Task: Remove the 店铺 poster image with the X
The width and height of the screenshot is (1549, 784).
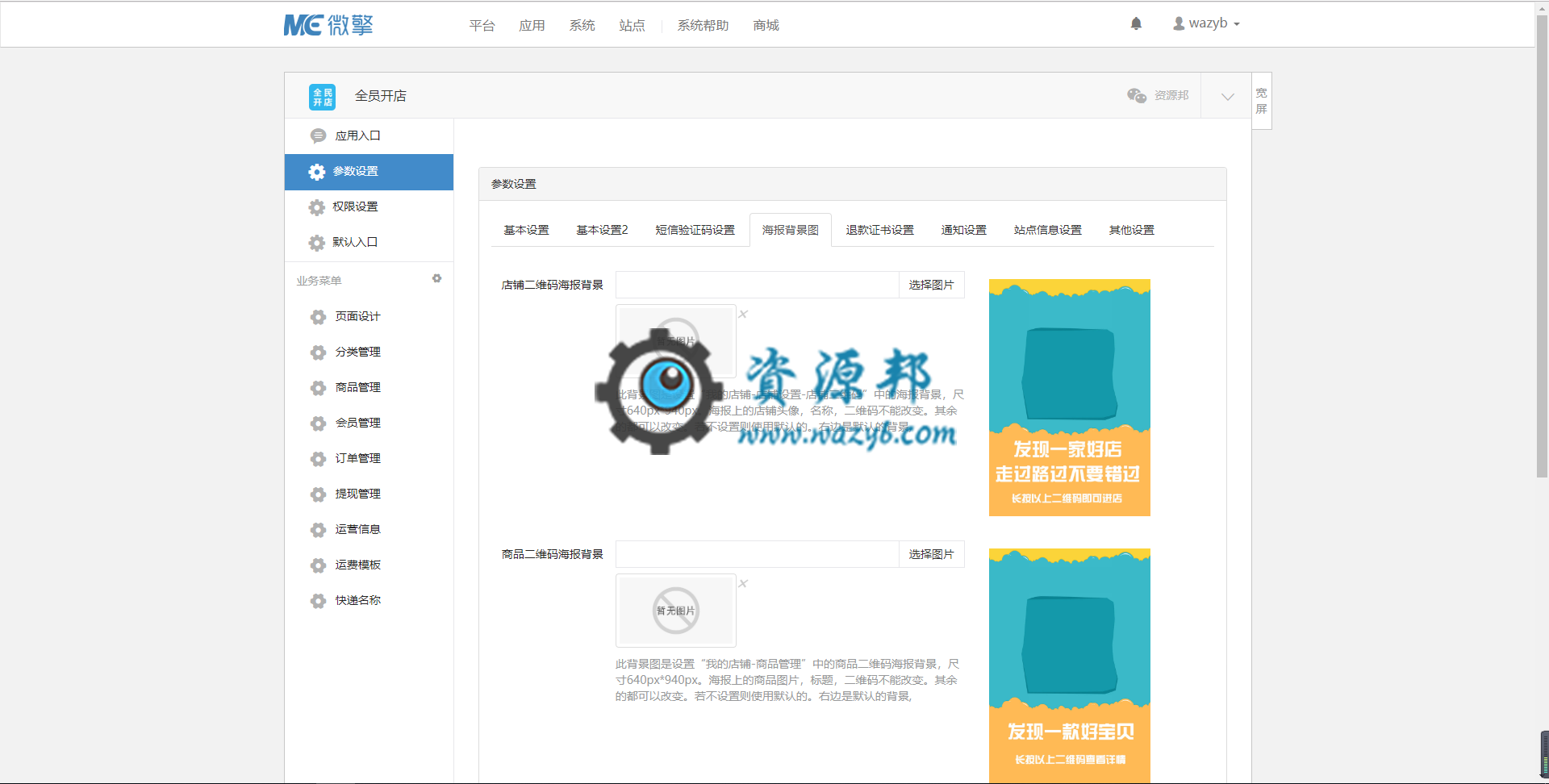Action: (743, 314)
